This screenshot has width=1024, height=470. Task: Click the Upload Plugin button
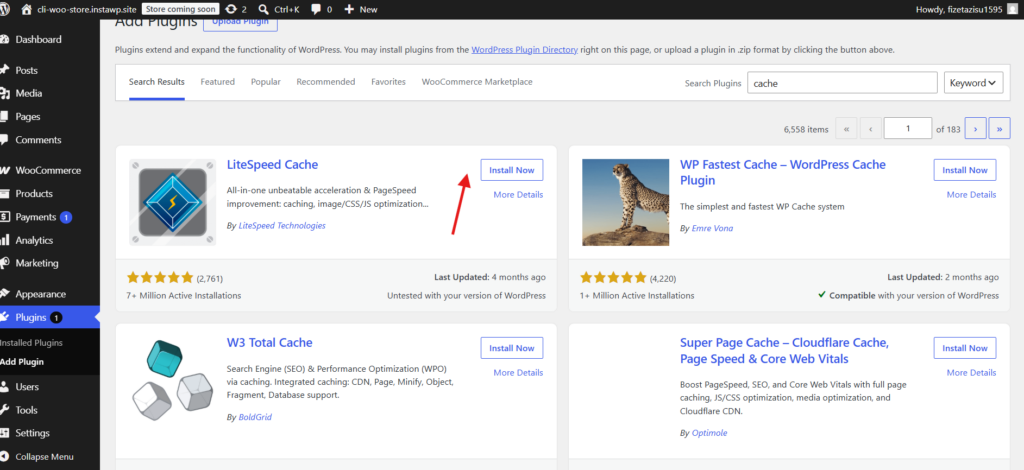[x=240, y=23]
